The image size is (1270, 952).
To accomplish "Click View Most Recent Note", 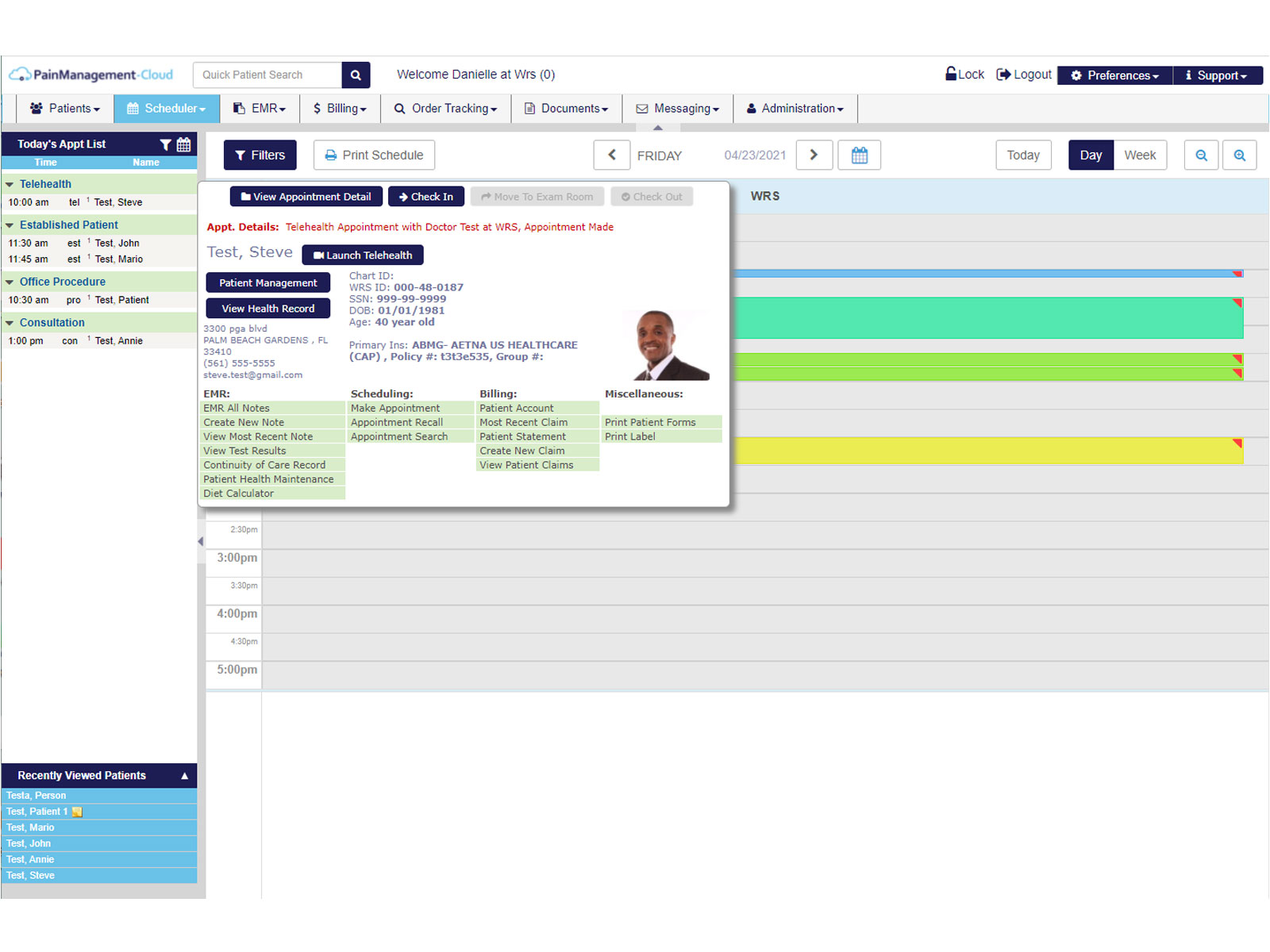I will point(258,437).
